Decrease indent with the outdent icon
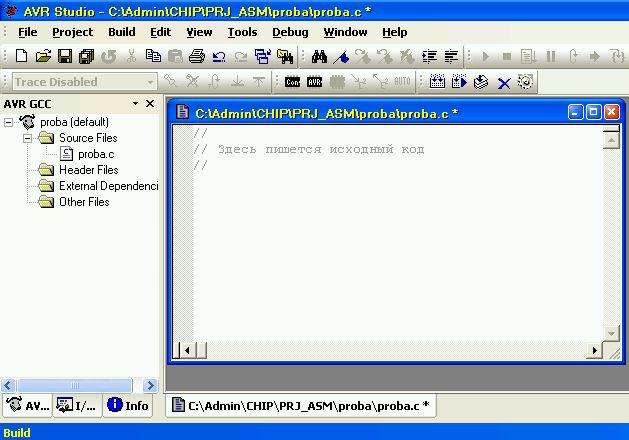Image resolution: width=629 pixels, height=440 pixels. pyautogui.click(x=451, y=57)
